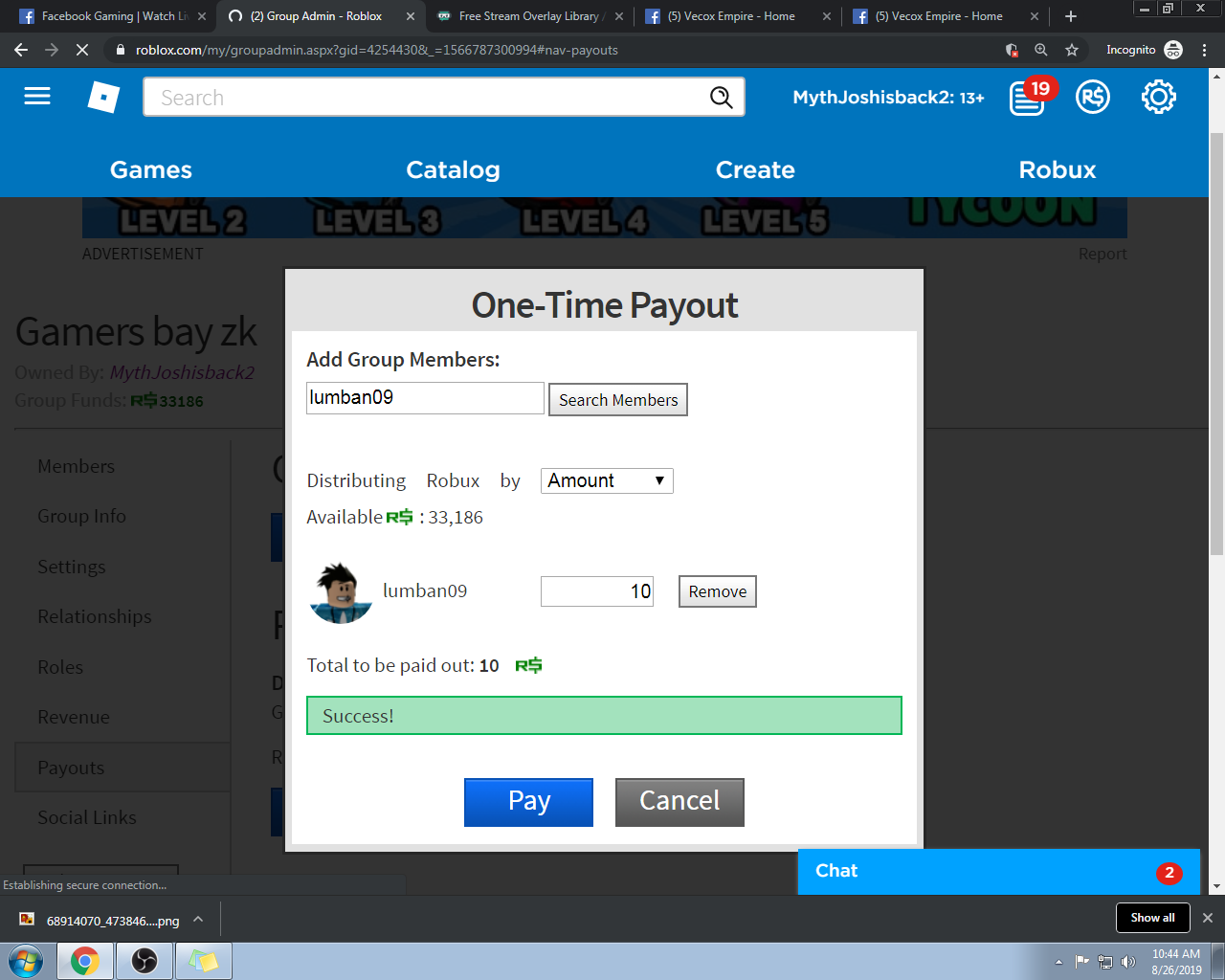Click the Incognito profile icon
Viewport: 1225px width, 980px height.
(x=1173, y=50)
